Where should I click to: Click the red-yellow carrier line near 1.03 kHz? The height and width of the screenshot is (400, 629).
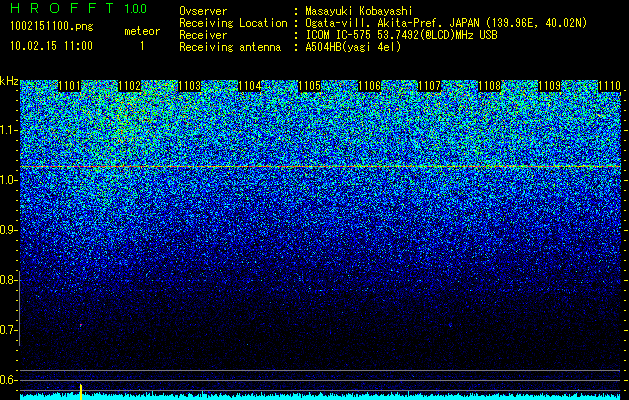click(x=321, y=166)
